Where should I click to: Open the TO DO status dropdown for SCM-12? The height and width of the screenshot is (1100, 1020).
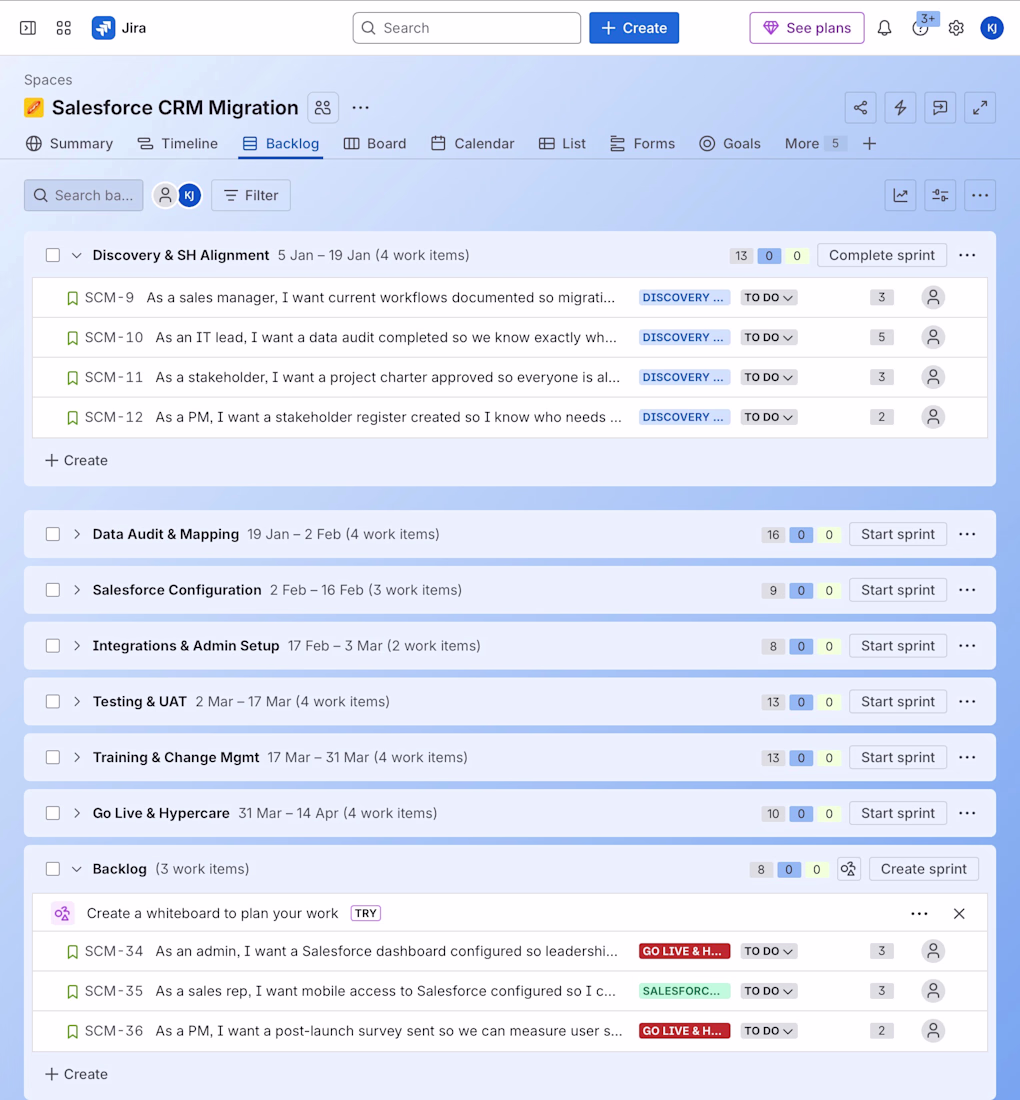coord(769,417)
